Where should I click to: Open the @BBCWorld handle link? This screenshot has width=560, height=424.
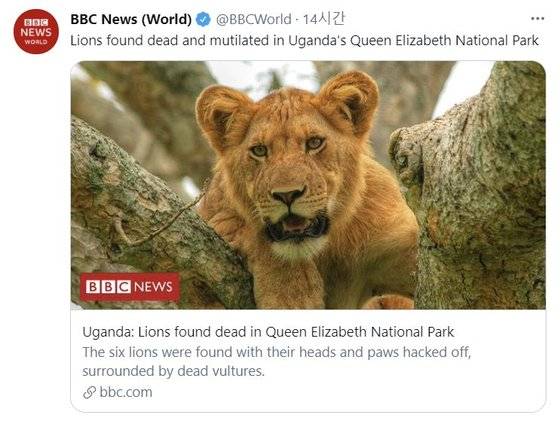[254, 19]
